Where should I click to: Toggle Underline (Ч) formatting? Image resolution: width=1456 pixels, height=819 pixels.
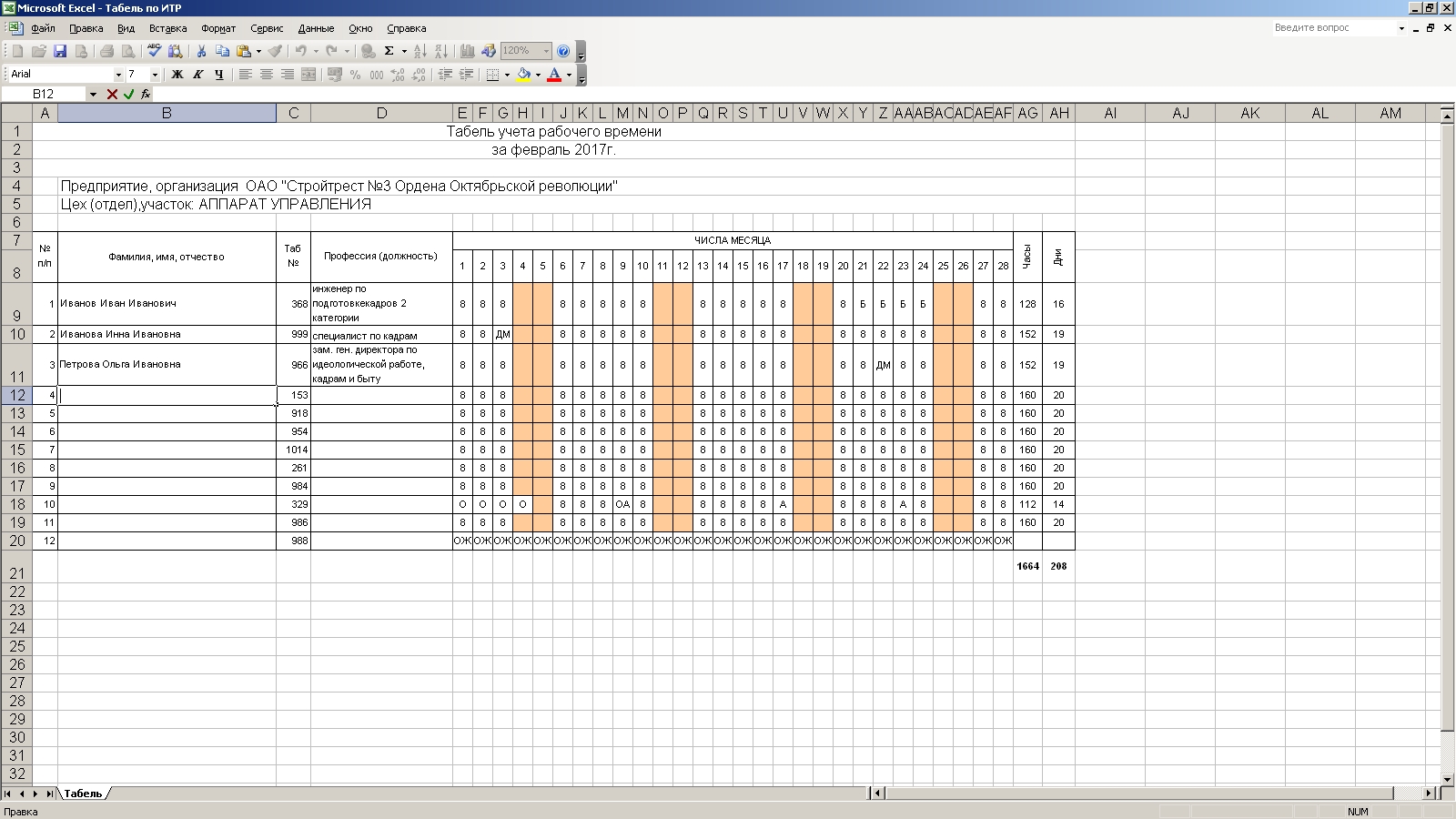pyautogui.click(x=219, y=75)
